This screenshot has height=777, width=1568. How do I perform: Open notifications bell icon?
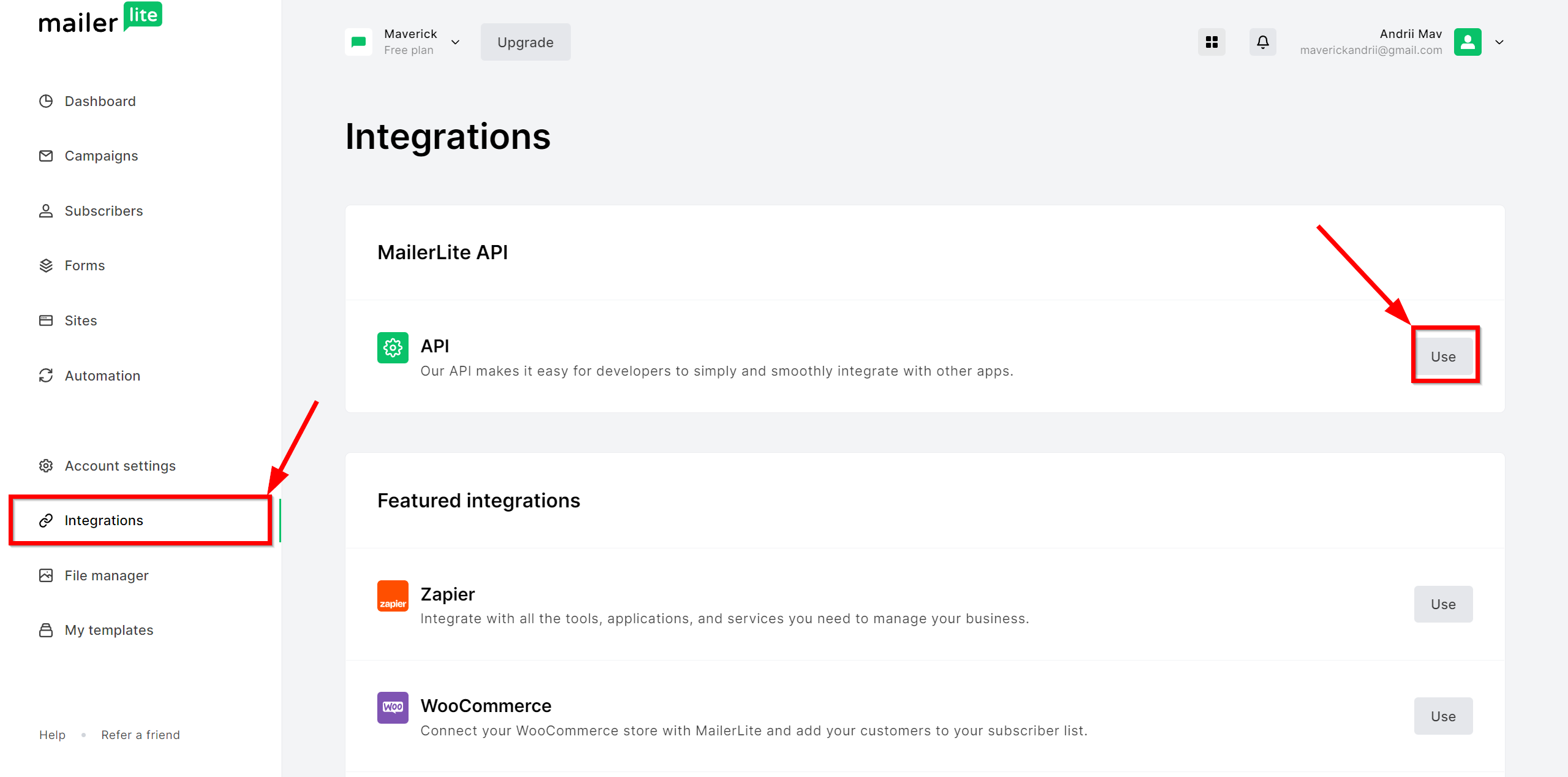[x=1263, y=42]
